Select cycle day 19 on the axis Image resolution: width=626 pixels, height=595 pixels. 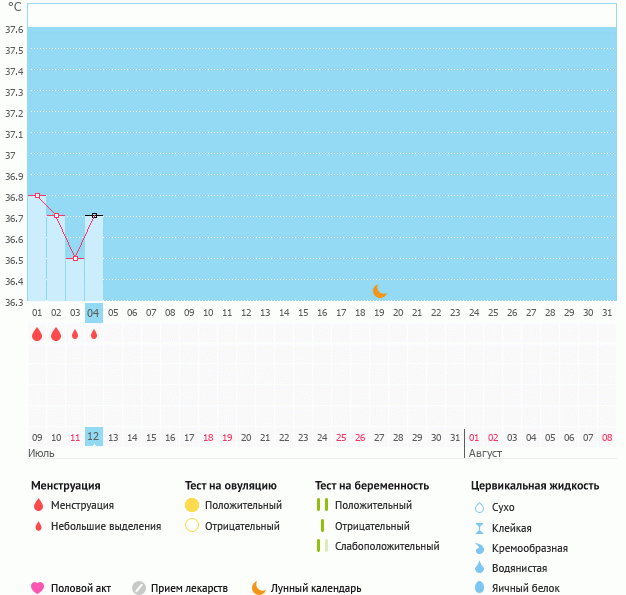tap(379, 313)
